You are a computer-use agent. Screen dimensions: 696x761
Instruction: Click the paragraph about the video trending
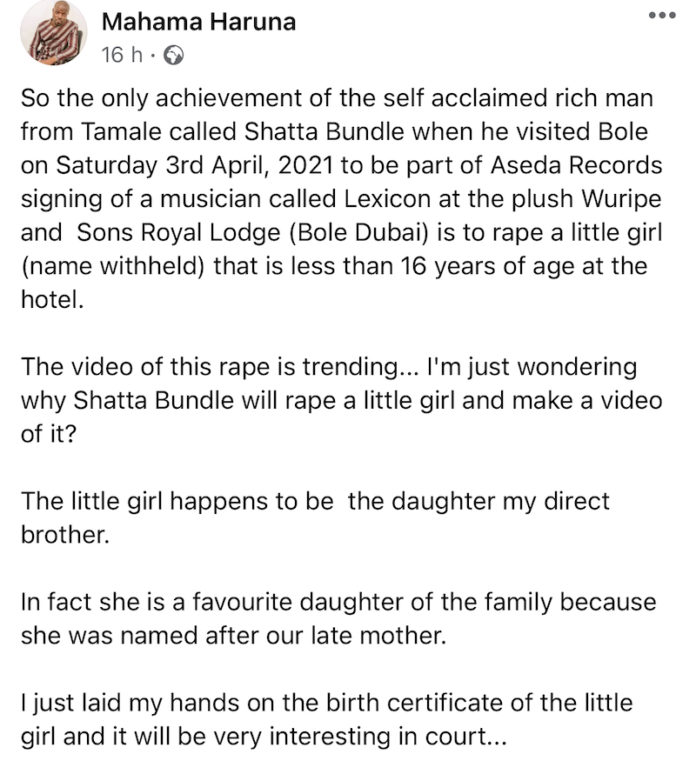tap(341, 400)
